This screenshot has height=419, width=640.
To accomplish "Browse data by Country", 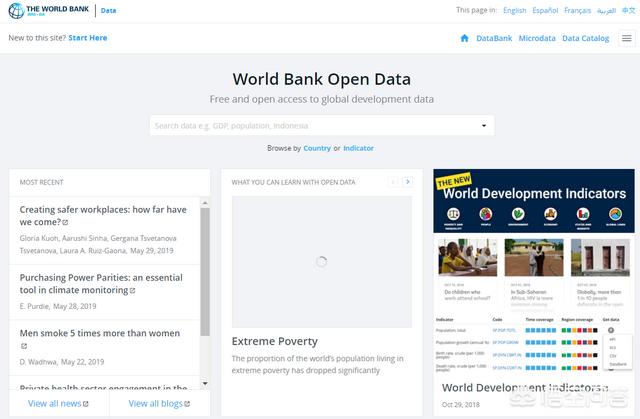I will 317,148.
